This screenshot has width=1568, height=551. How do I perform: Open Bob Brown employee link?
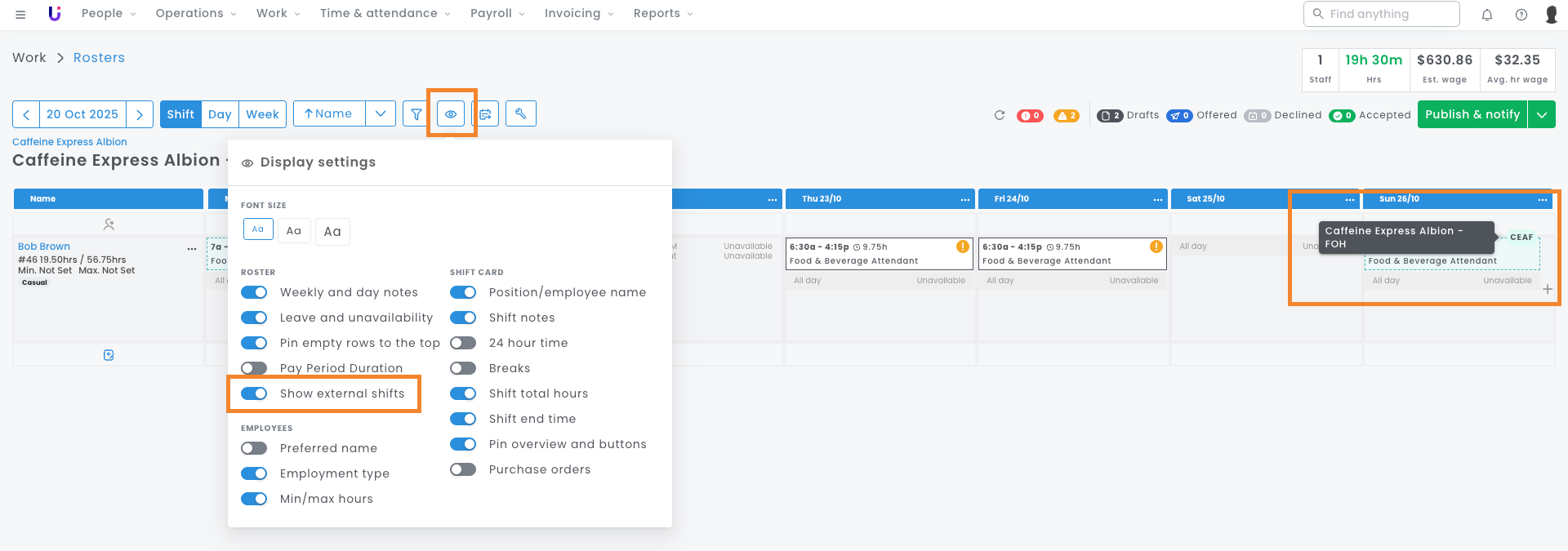click(x=44, y=247)
